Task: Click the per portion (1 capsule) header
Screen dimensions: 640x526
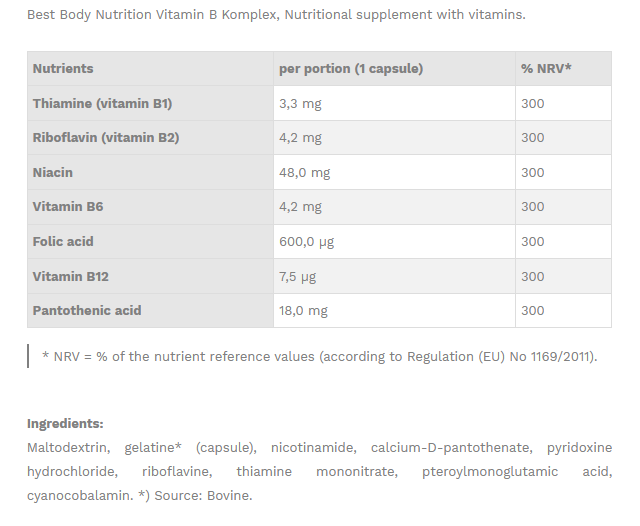Action: [350, 69]
